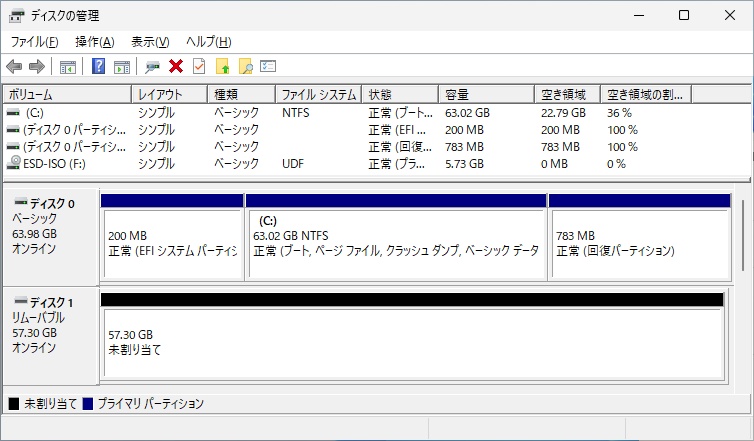This screenshot has width=754, height=441.
Task: Click the graphical pane vertical scrollbar
Action: (743, 235)
